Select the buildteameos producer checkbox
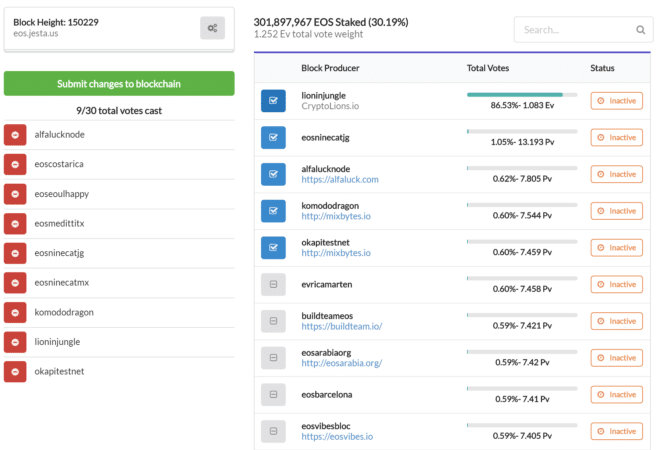Image resolution: width=656 pixels, height=450 pixels. tap(273, 321)
